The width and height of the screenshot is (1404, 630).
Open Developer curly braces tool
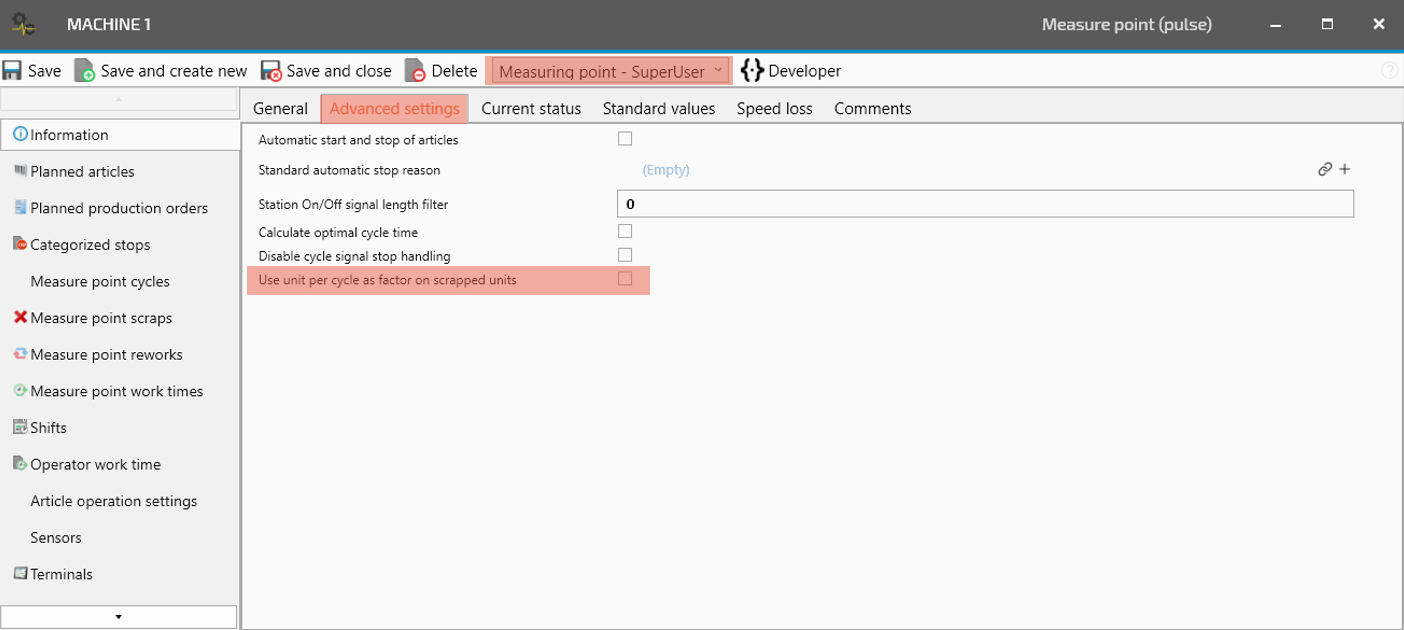(x=752, y=70)
